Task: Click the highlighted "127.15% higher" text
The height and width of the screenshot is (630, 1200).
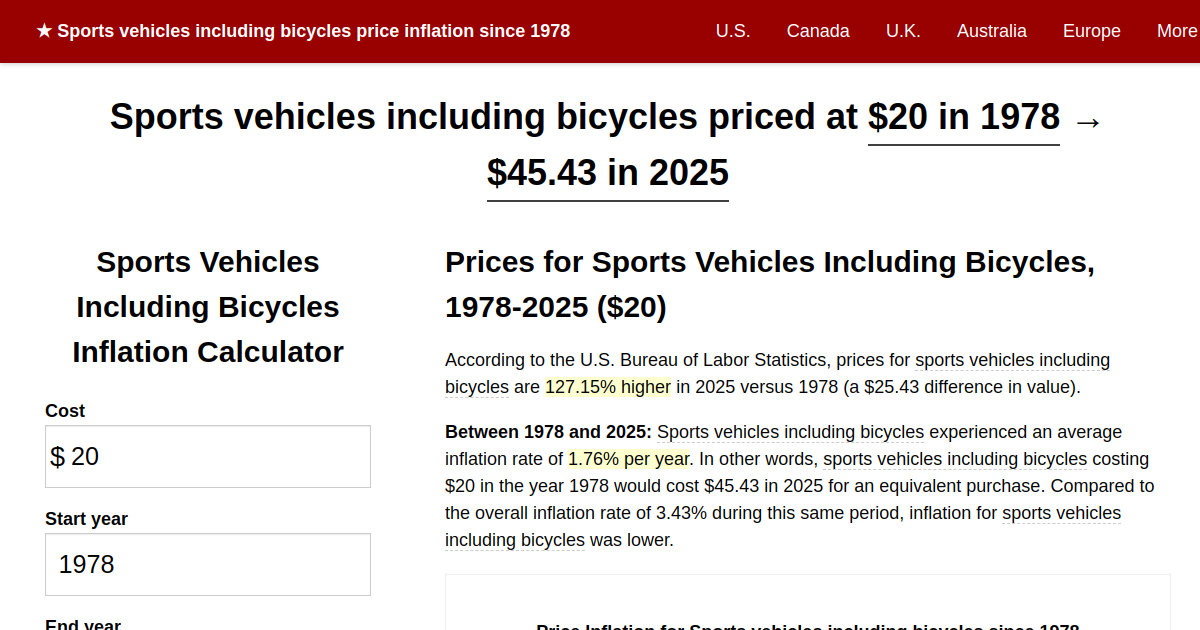Action: 608,387
